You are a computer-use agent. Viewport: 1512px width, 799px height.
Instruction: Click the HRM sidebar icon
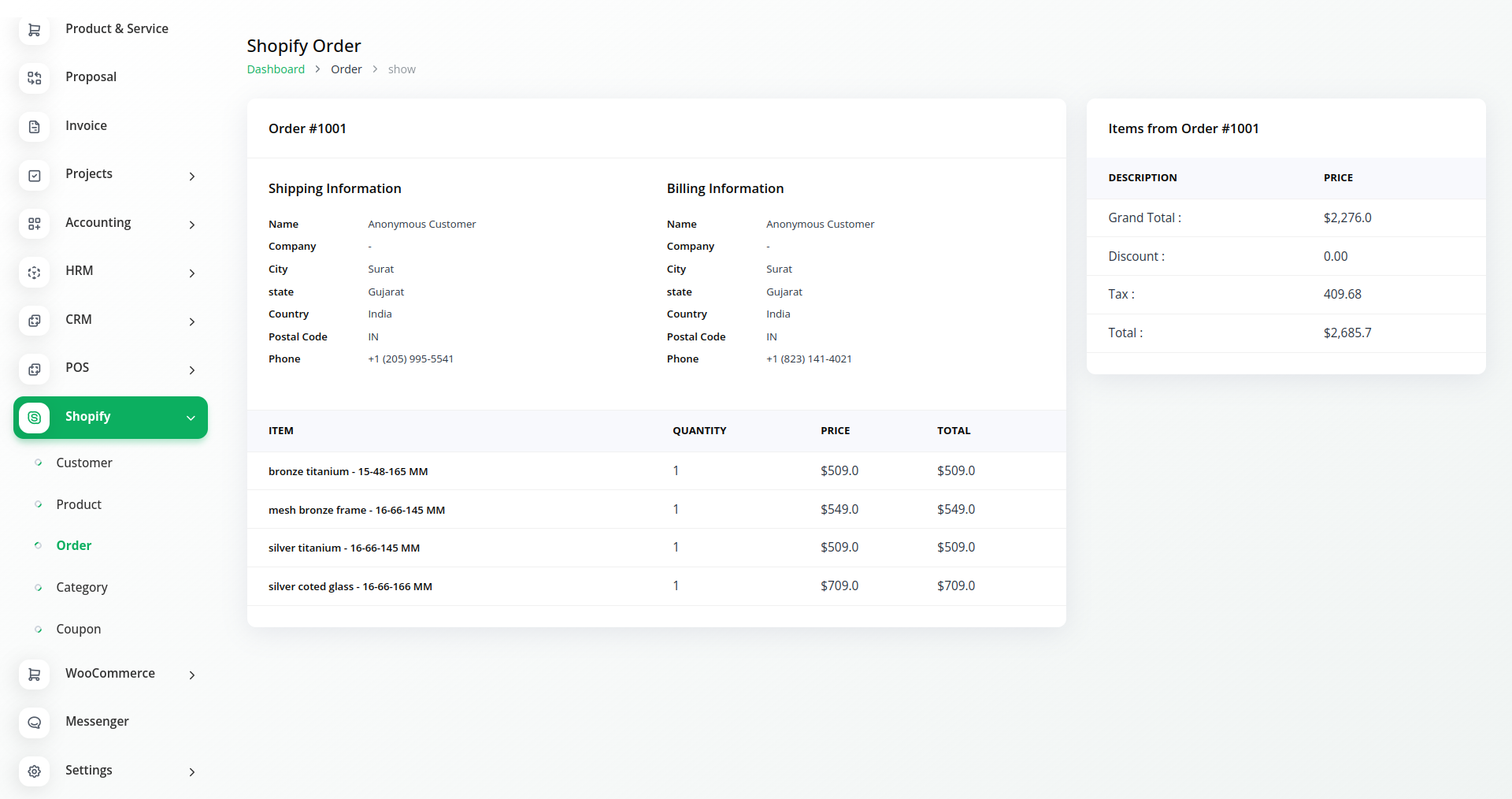(x=34, y=272)
